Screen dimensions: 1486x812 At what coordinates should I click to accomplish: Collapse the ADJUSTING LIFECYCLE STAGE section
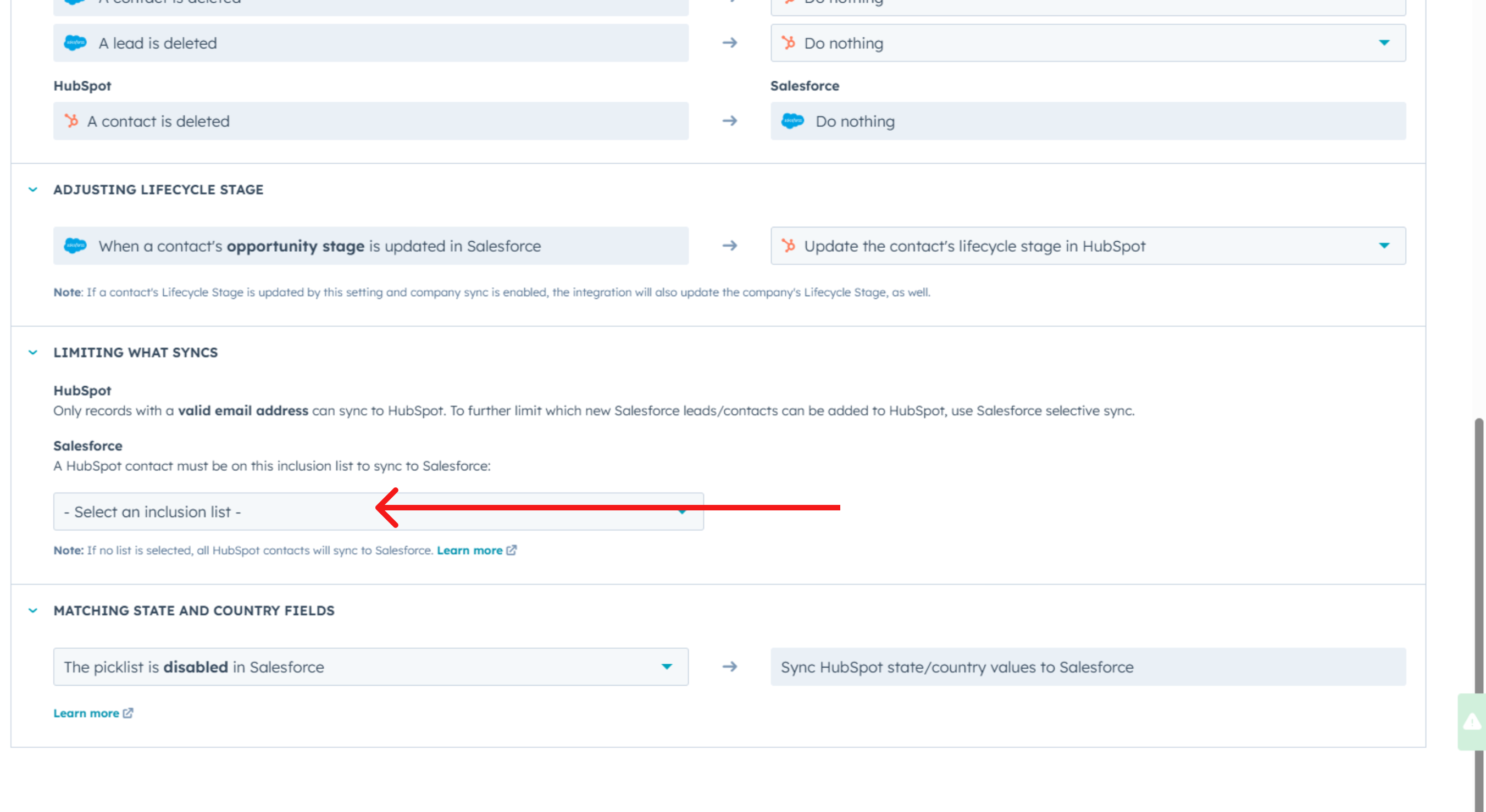click(32, 189)
